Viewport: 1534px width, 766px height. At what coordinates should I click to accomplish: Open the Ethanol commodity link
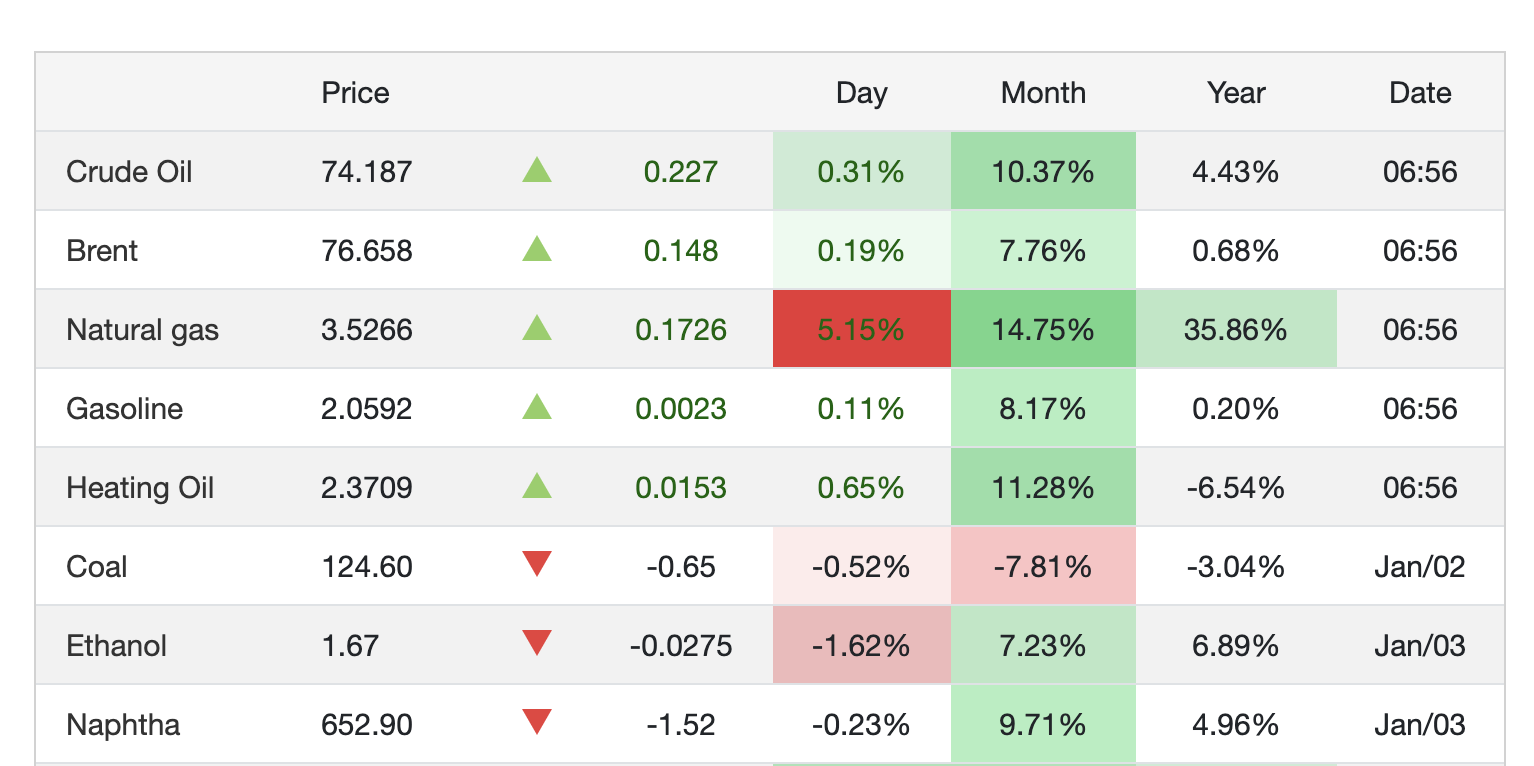click(116, 646)
